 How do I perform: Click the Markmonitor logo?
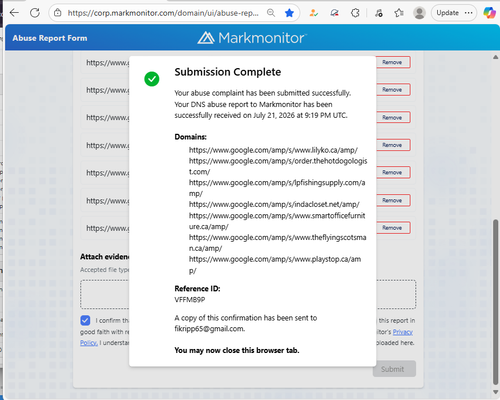click(251, 38)
